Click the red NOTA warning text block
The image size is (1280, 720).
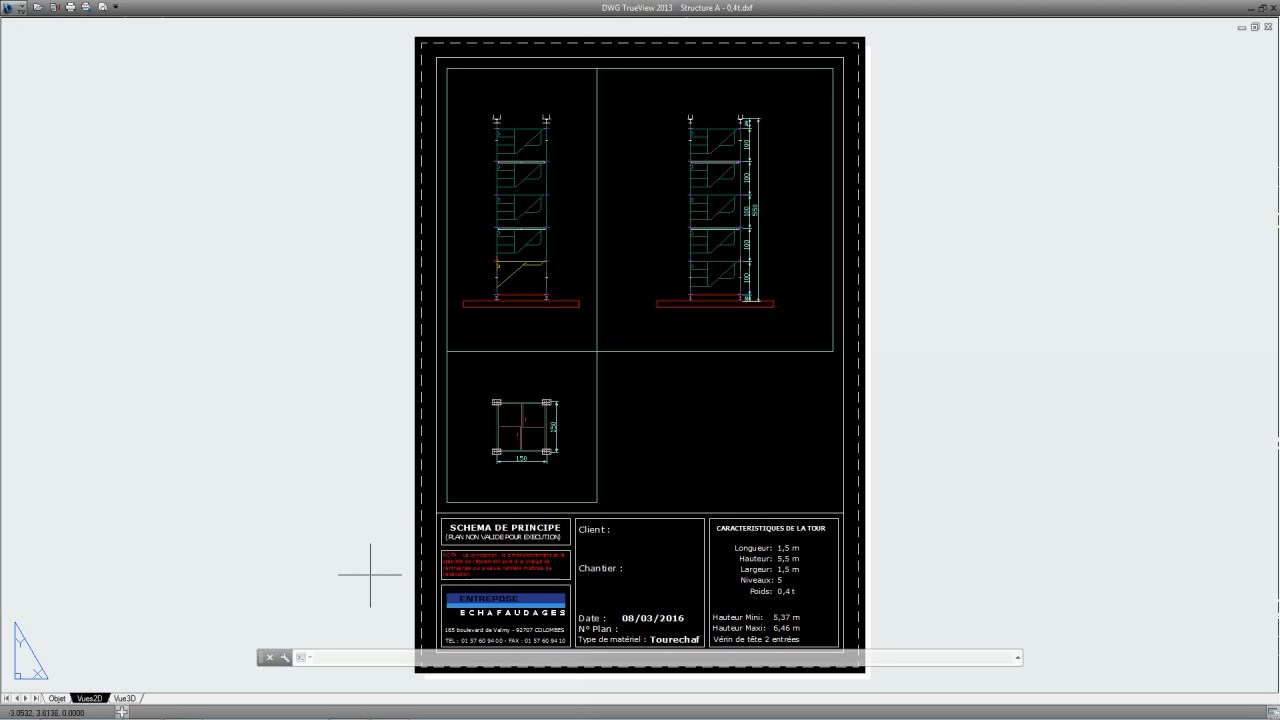505,564
